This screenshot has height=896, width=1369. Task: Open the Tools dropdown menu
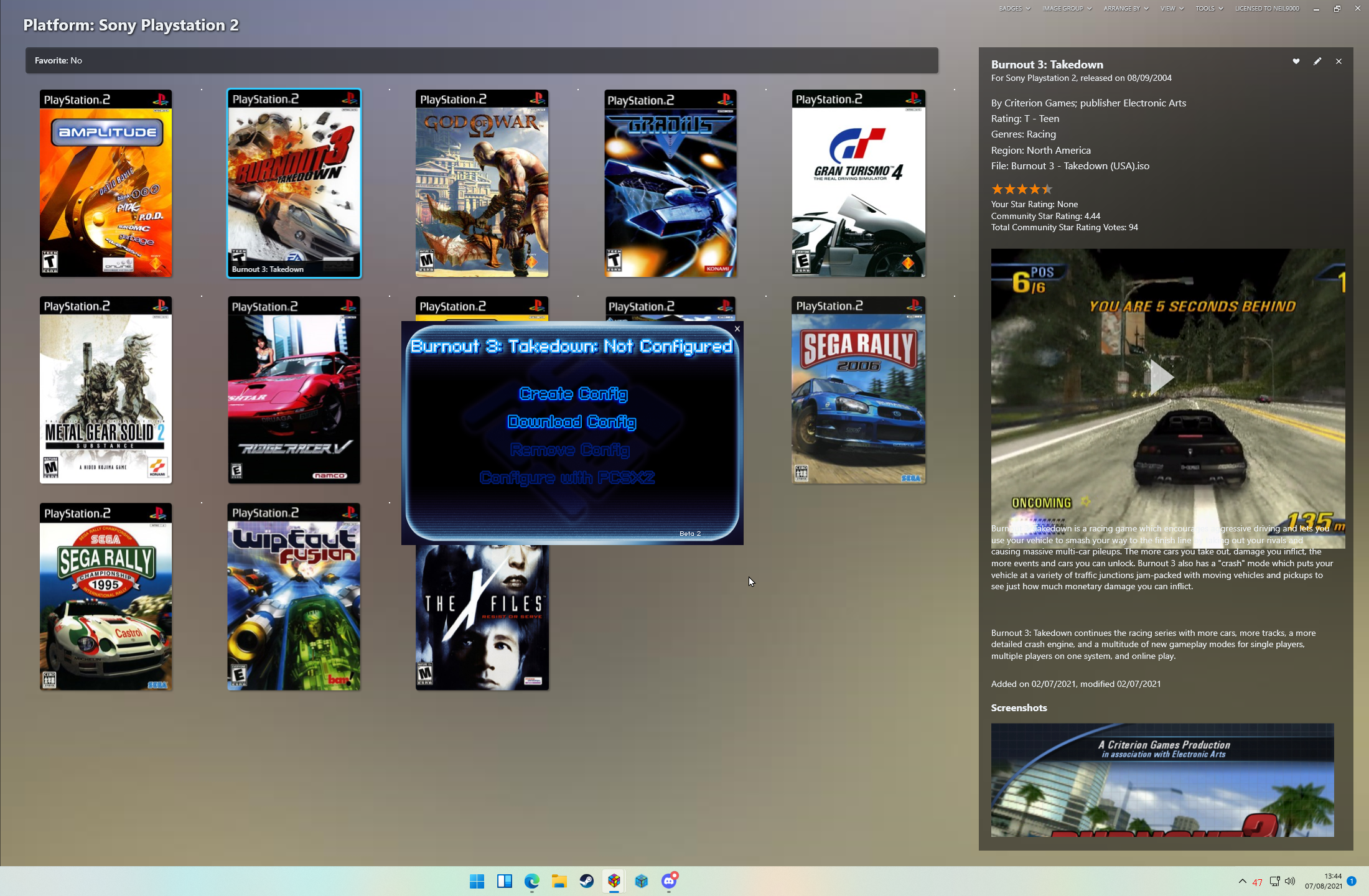[x=1209, y=9]
